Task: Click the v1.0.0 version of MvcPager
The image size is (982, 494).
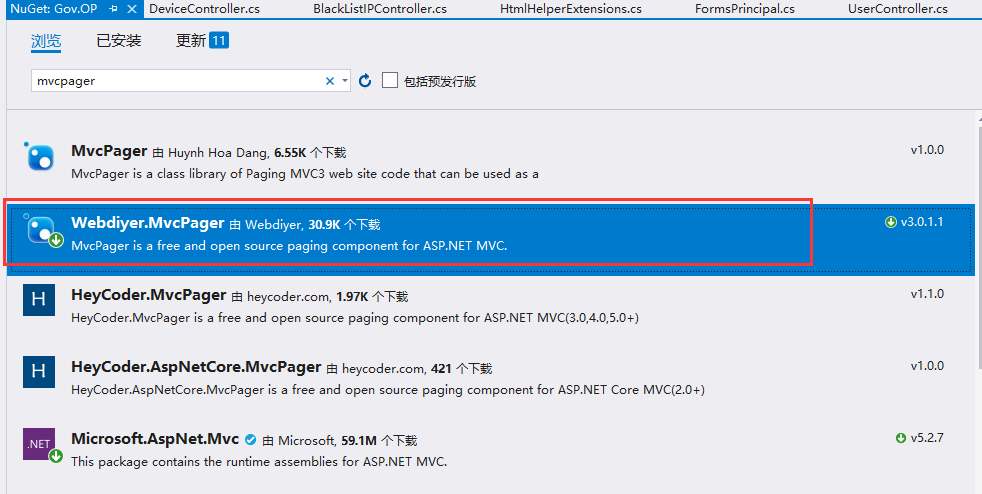Action: pyautogui.click(x=927, y=150)
